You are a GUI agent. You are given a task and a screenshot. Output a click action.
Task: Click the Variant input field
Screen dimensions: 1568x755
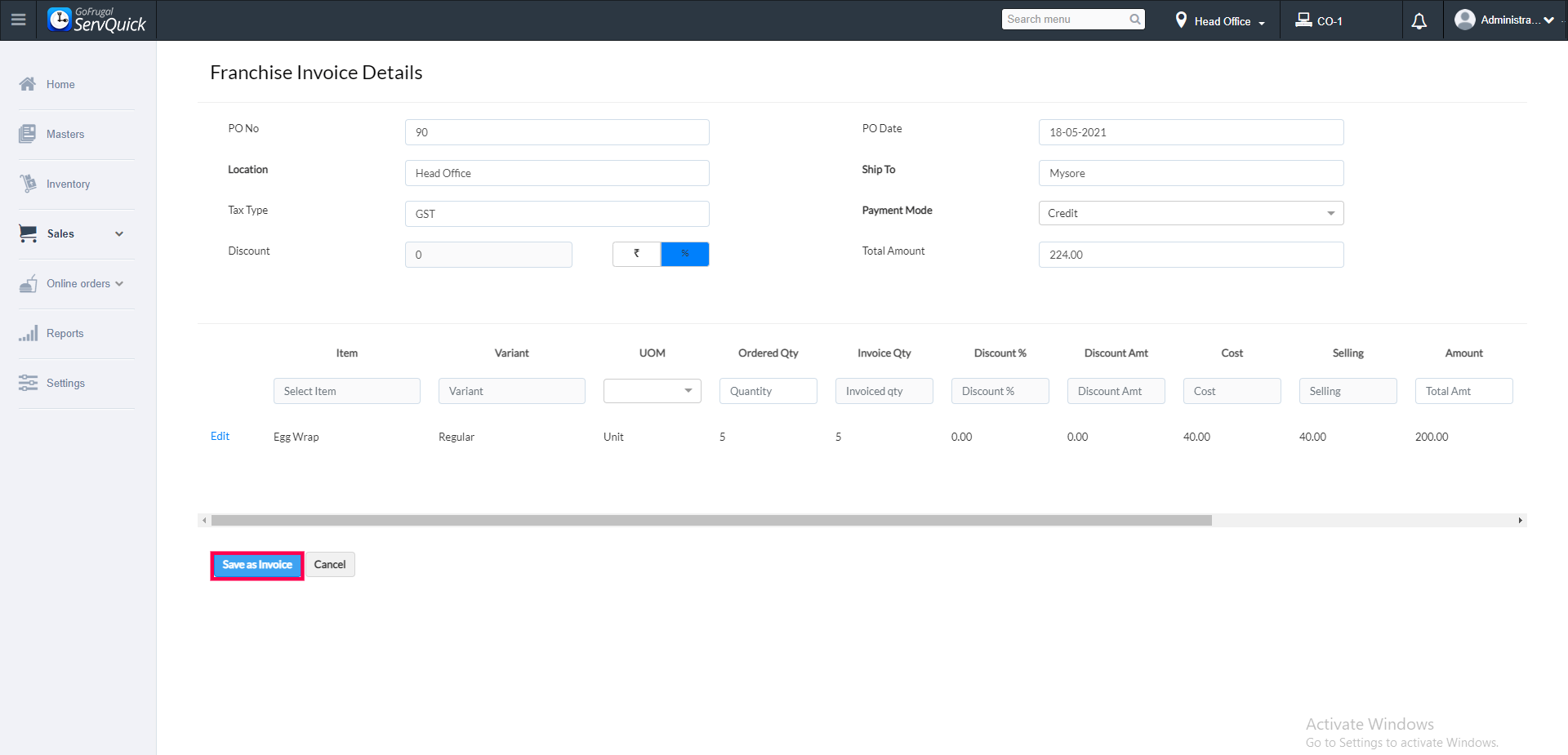[511, 391]
